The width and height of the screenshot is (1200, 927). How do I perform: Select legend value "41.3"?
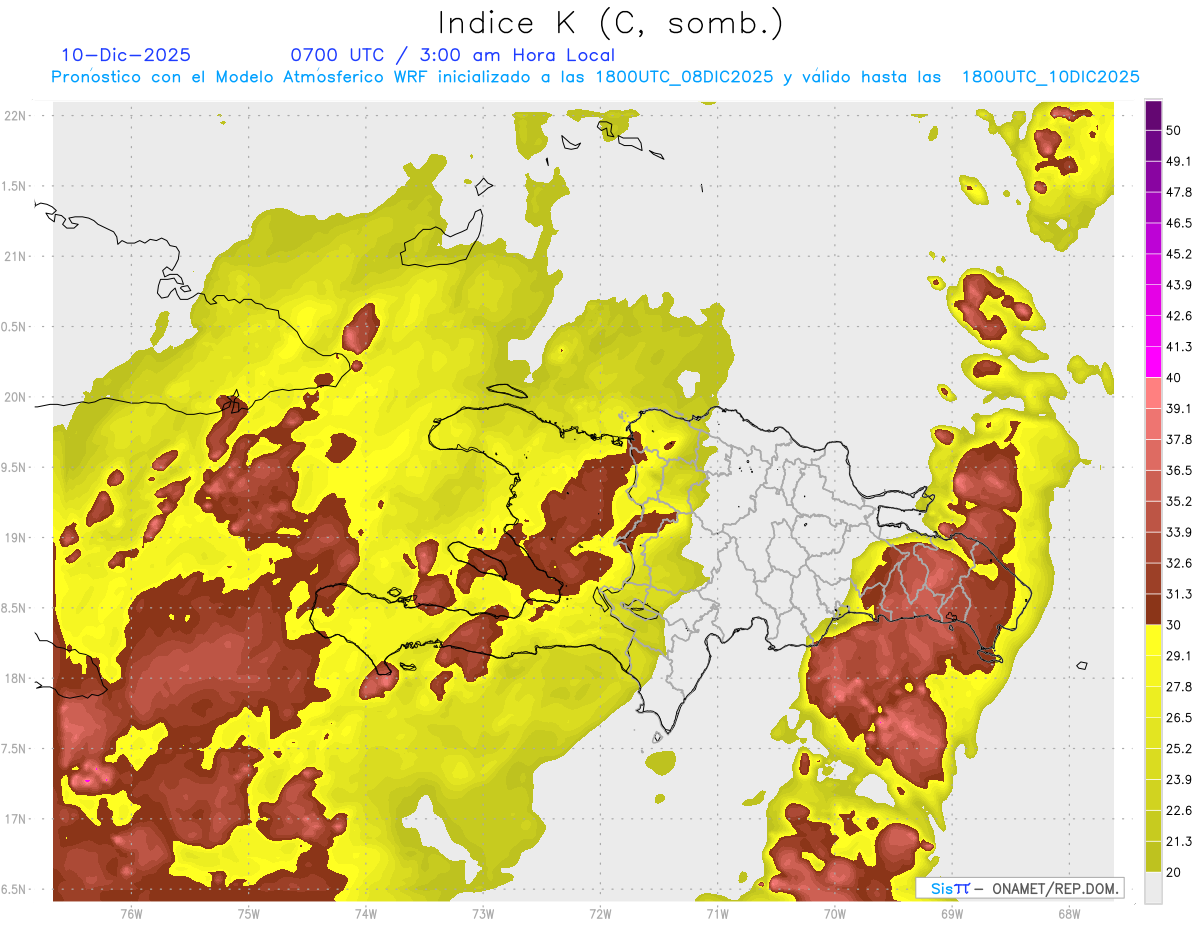[x=1179, y=347]
